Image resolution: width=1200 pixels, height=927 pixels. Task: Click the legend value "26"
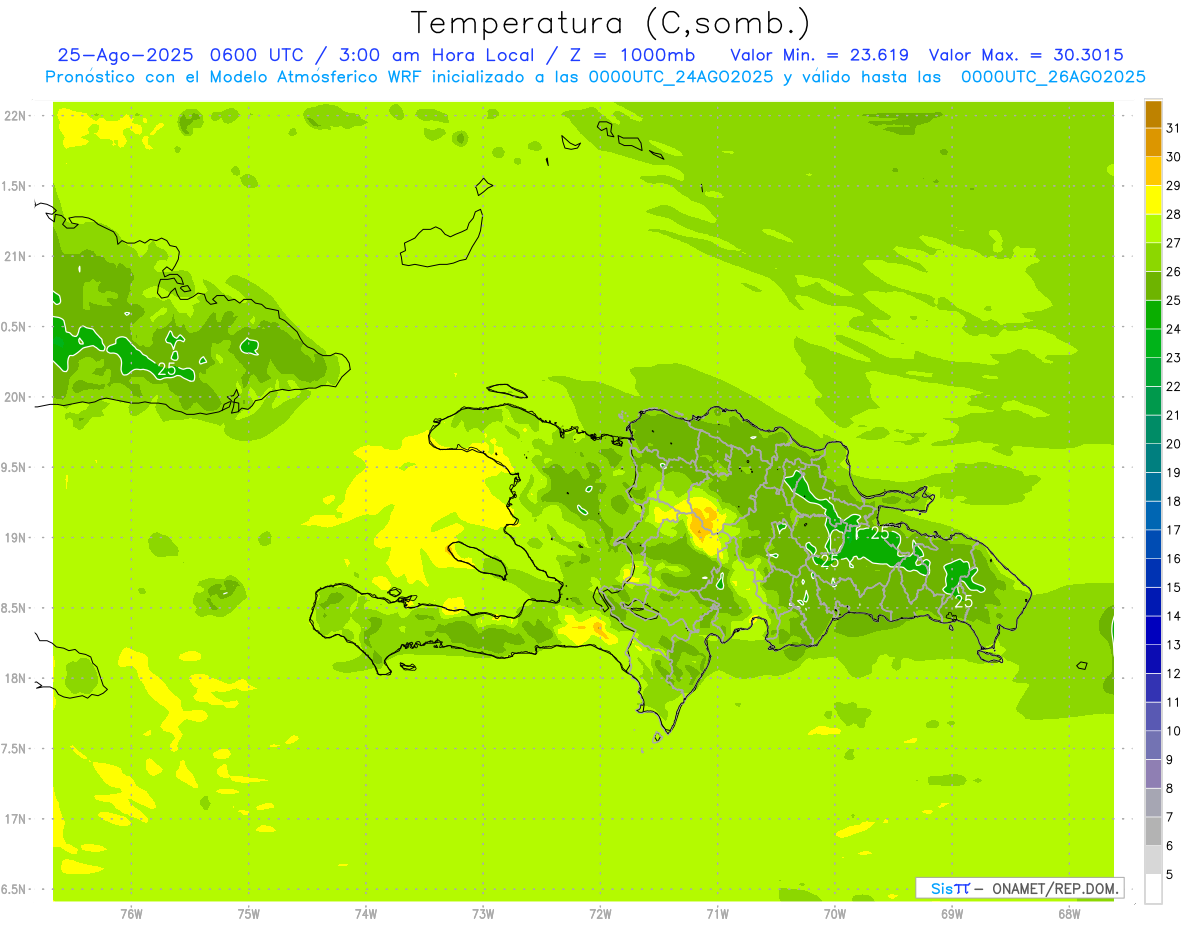pos(1174,271)
